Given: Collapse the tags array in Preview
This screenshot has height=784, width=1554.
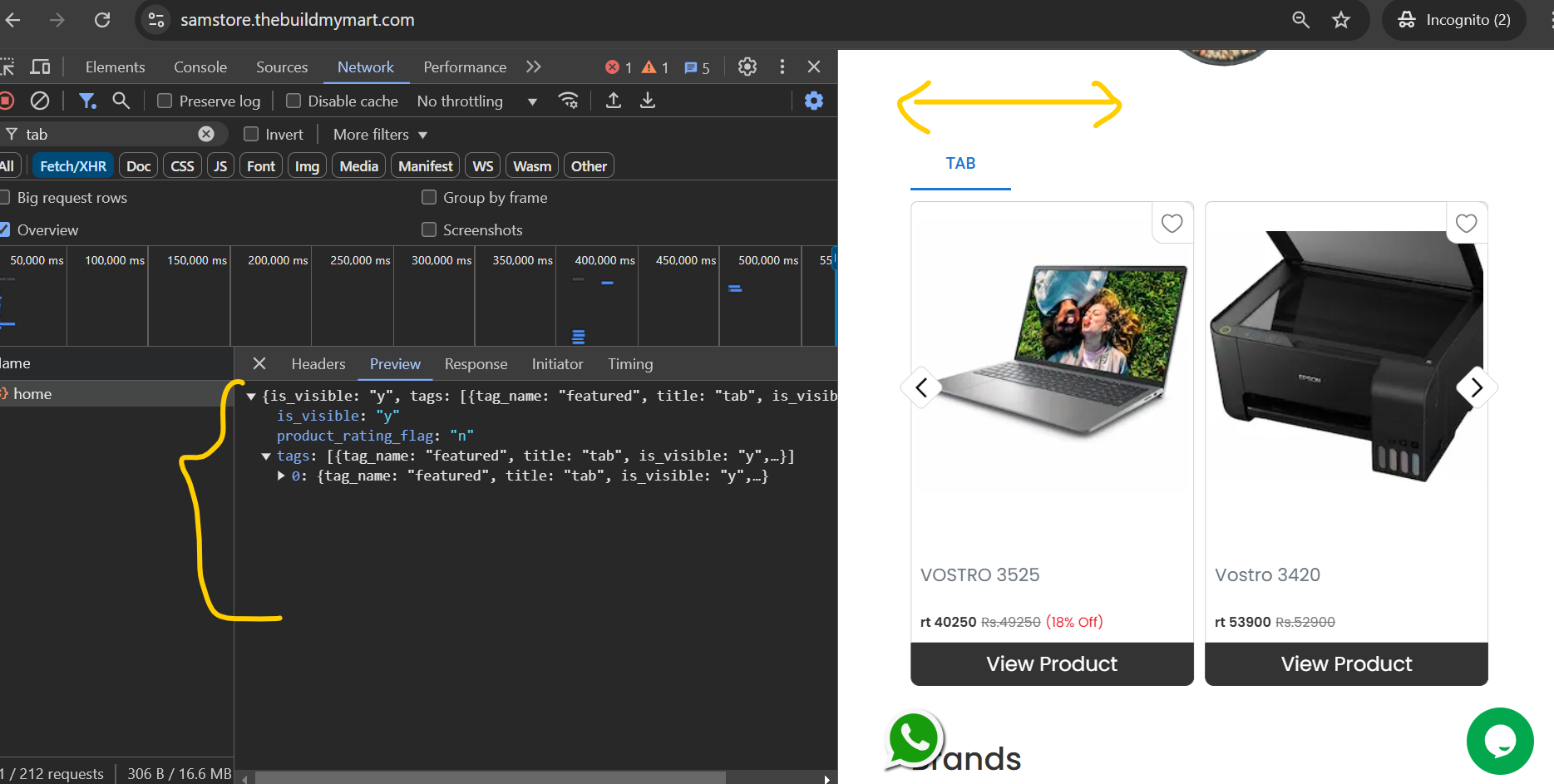Looking at the screenshot, I should point(266,456).
